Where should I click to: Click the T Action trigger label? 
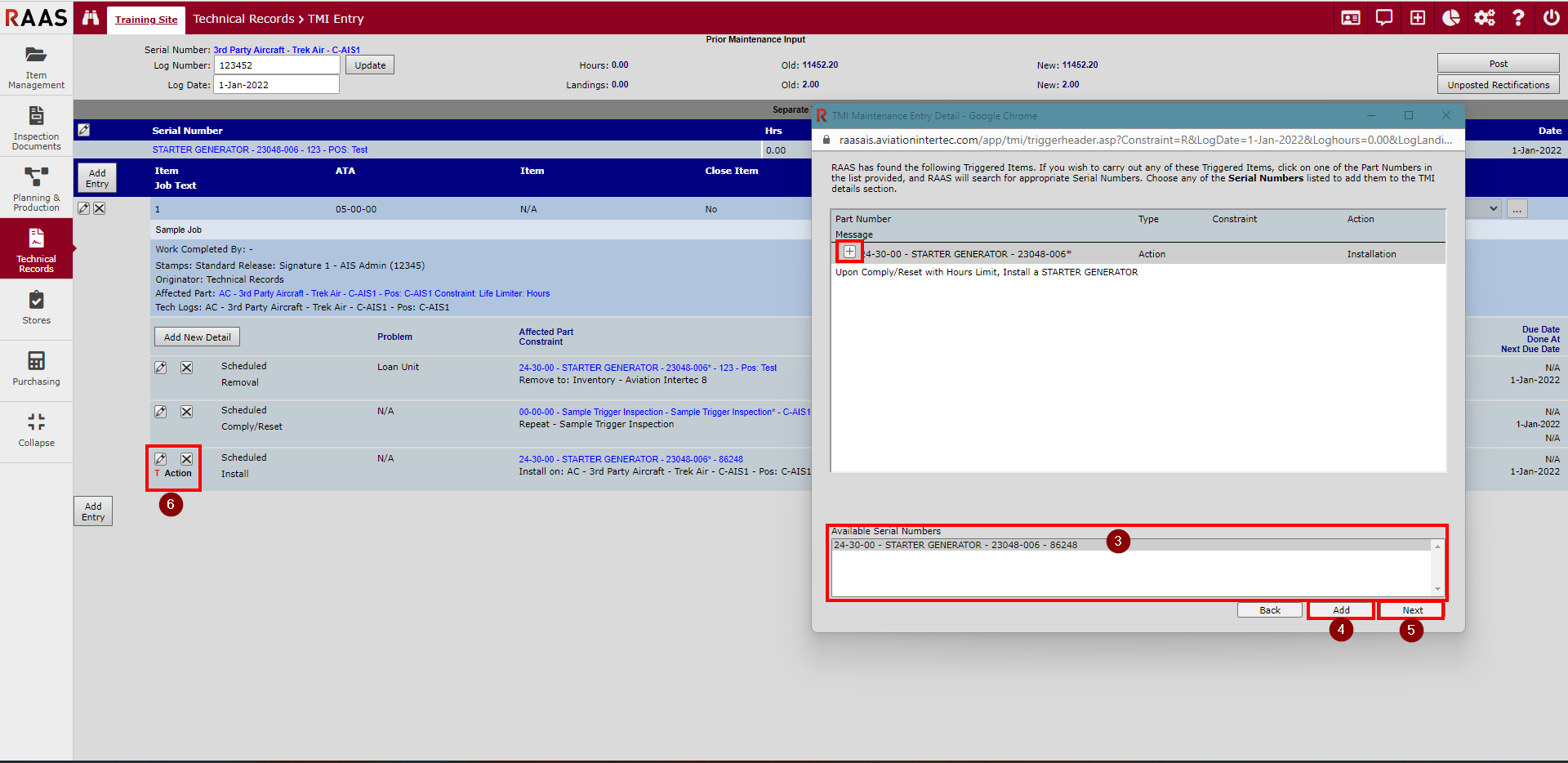tap(173, 473)
